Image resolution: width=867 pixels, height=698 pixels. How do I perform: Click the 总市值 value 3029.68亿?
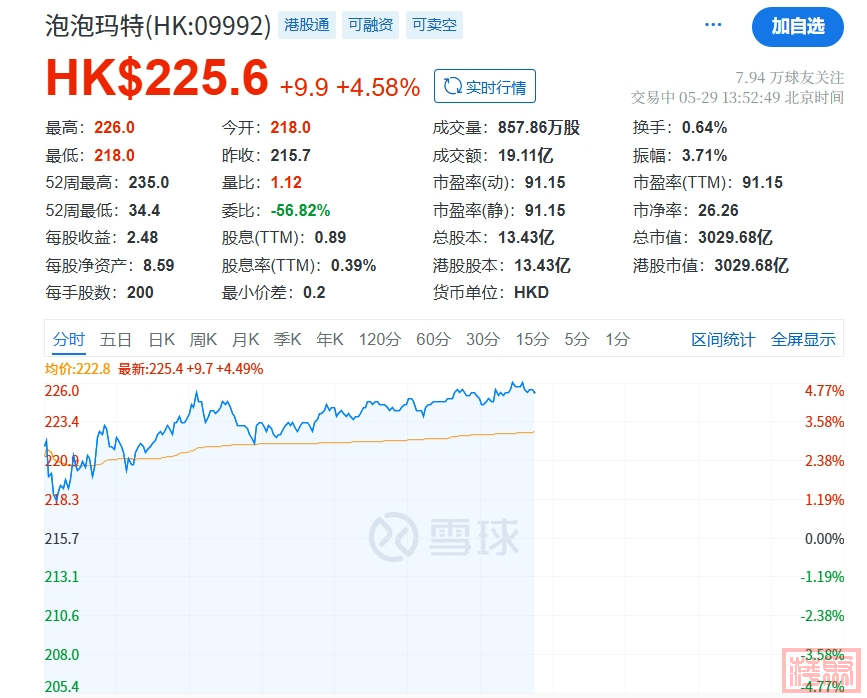click(x=735, y=238)
